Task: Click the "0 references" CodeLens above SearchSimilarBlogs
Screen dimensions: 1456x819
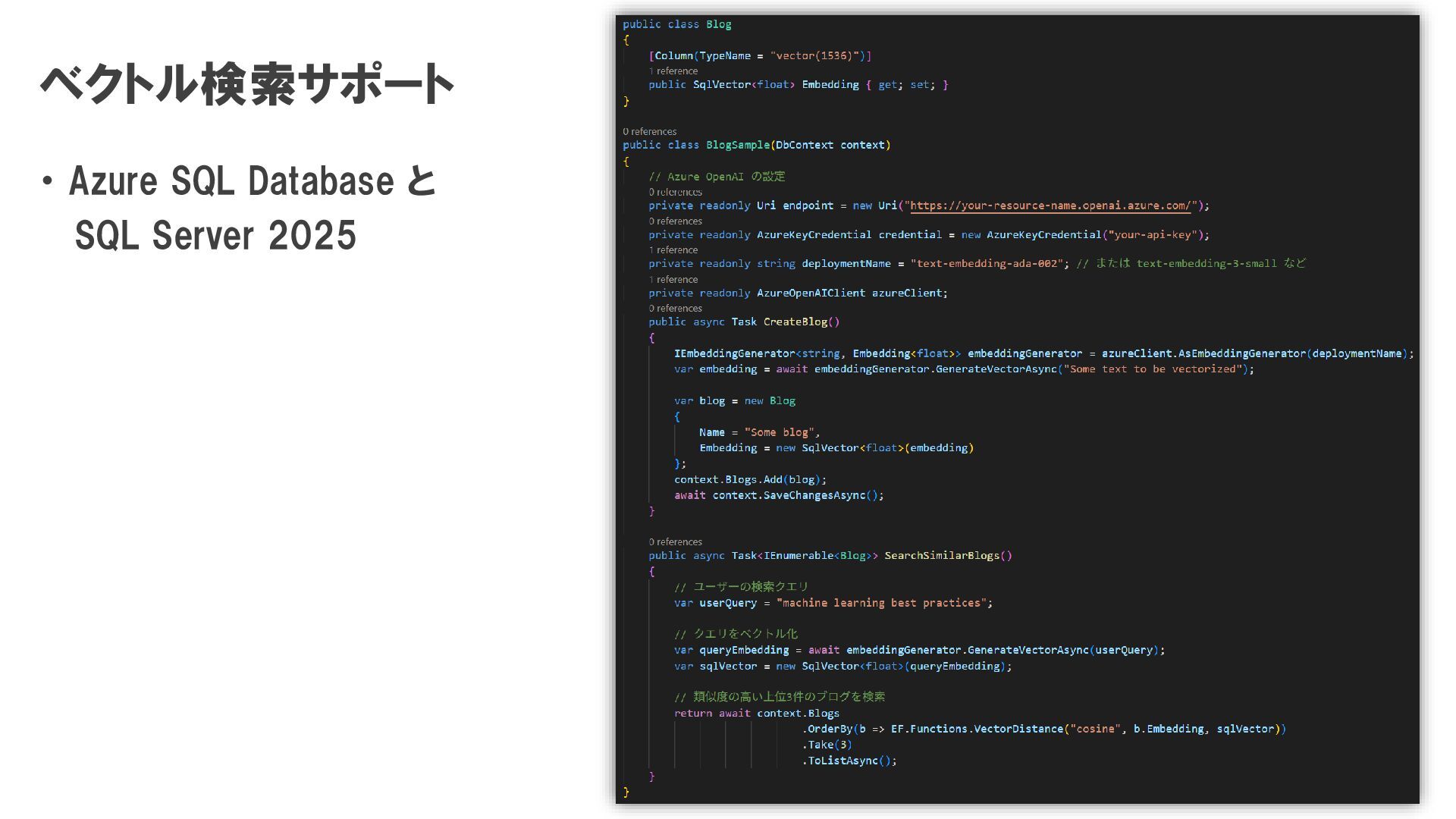Action: 675,541
